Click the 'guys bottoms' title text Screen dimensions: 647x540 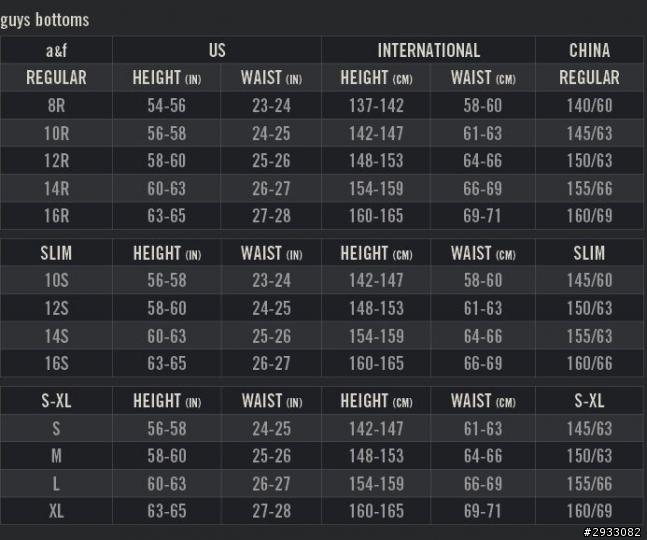(x=45, y=20)
